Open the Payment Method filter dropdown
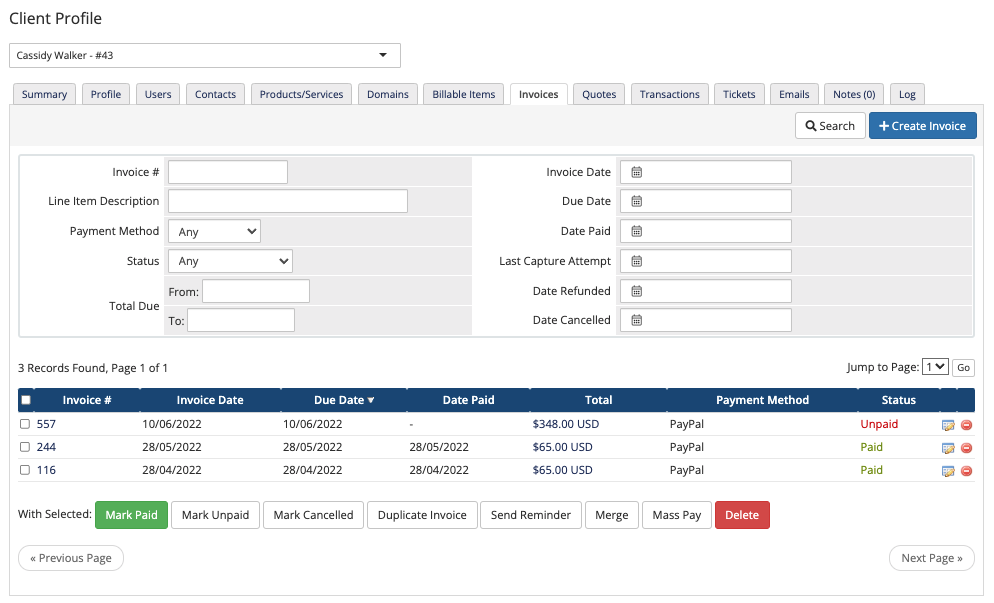994x603 pixels. coord(213,230)
